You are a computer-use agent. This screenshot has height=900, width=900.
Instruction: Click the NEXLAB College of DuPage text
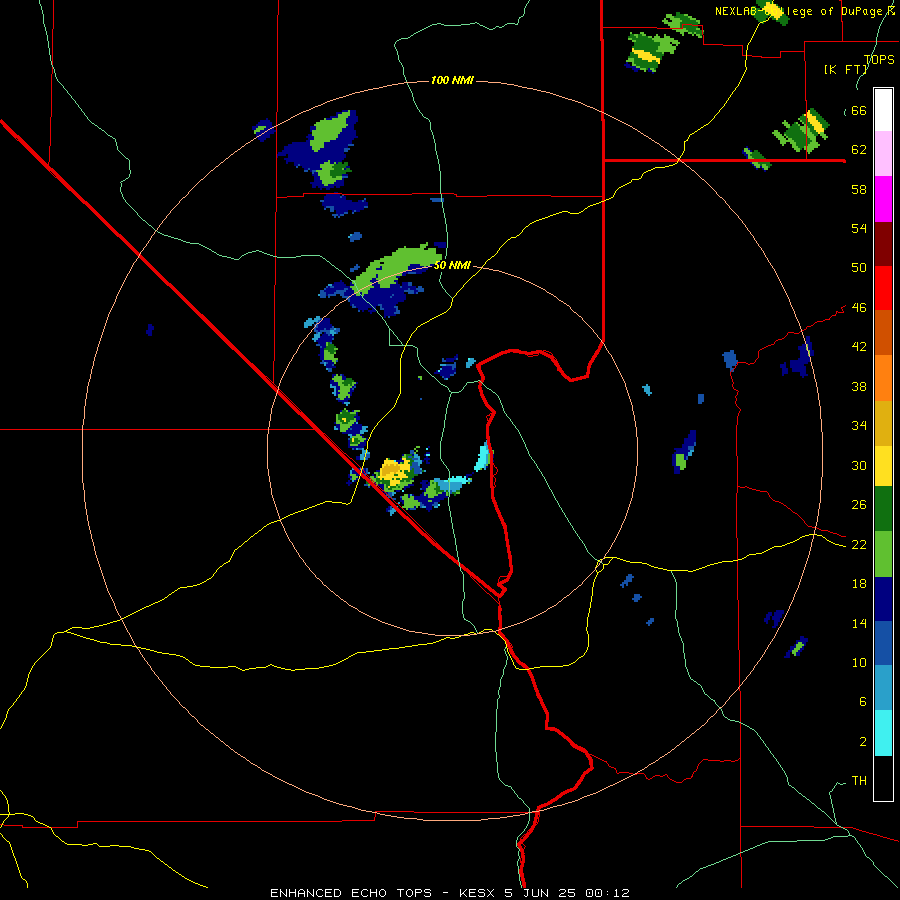point(805,11)
